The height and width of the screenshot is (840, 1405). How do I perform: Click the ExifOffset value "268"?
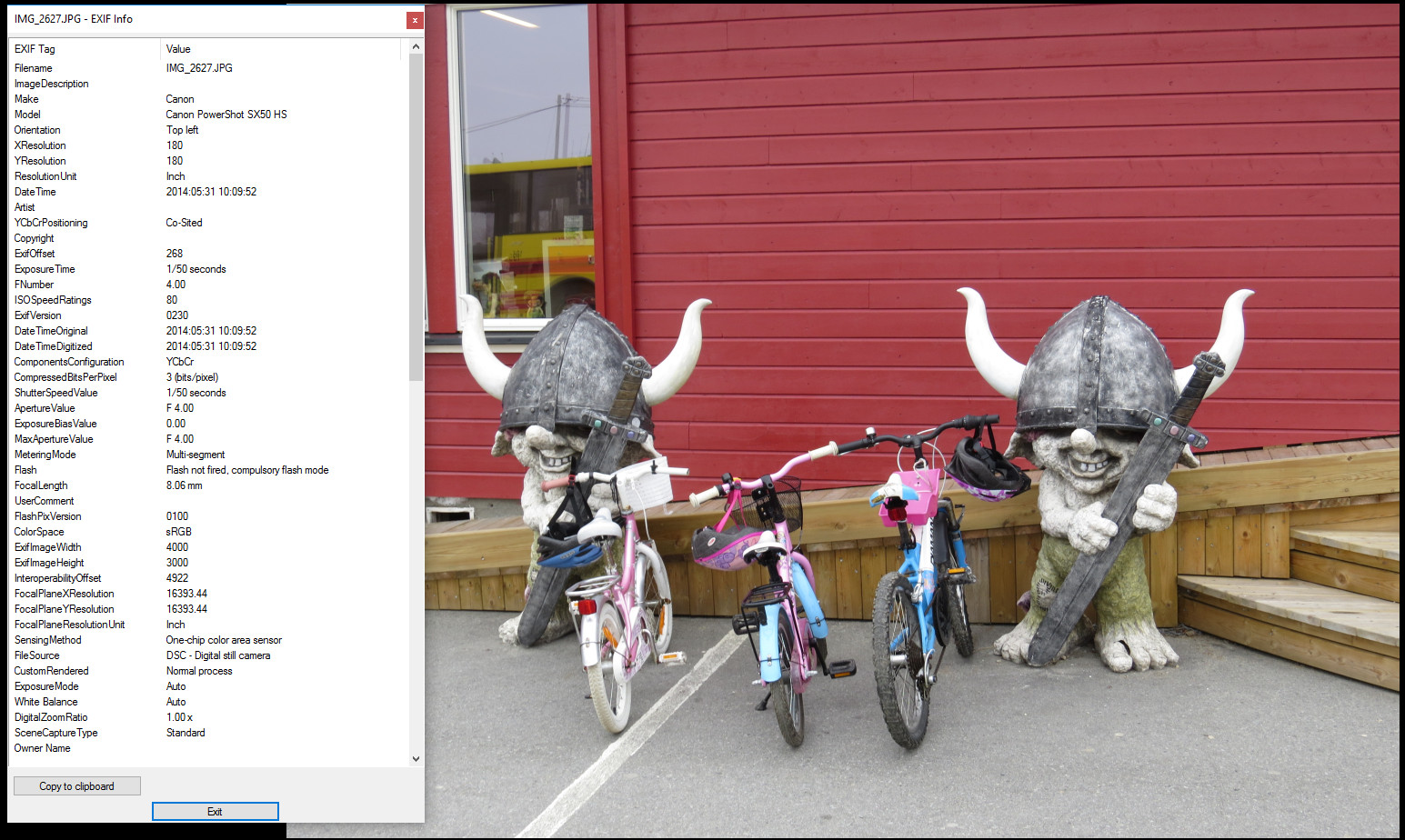[175, 254]
